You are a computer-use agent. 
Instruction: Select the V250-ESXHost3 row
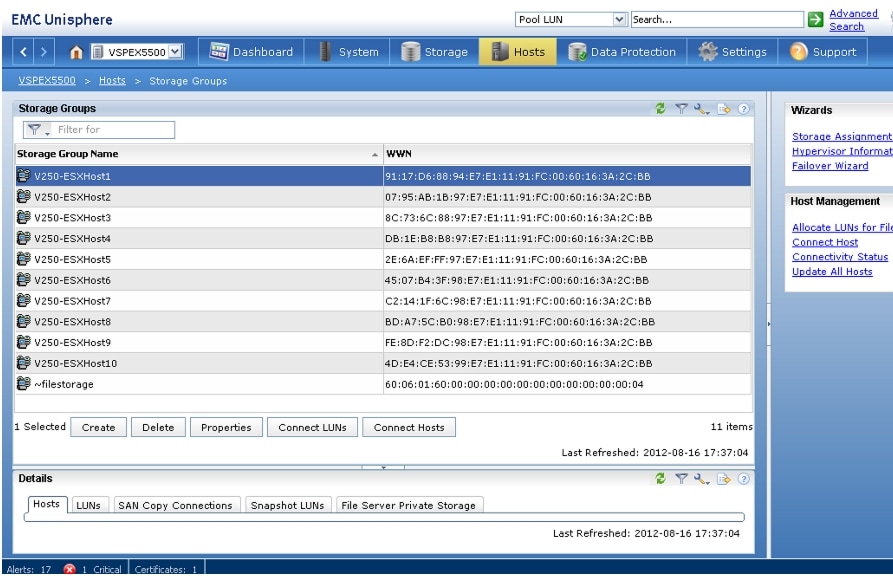(383, 218)
